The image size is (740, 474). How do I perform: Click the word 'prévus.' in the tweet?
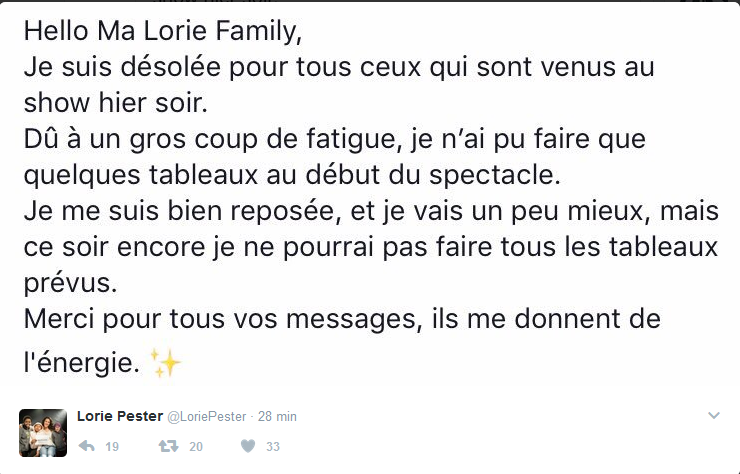pos(71,281)
